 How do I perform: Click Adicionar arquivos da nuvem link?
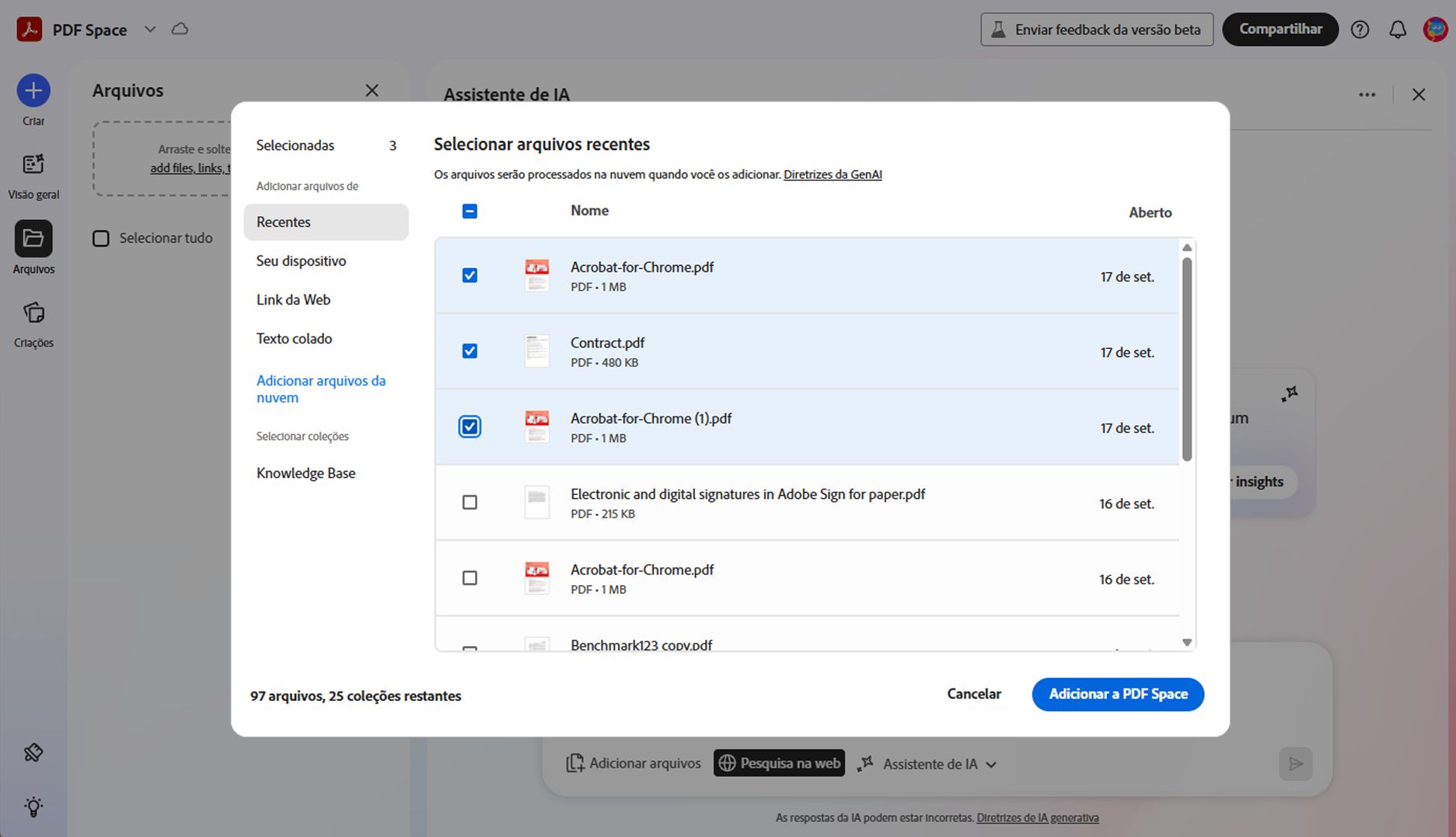(x=321, y=389)
